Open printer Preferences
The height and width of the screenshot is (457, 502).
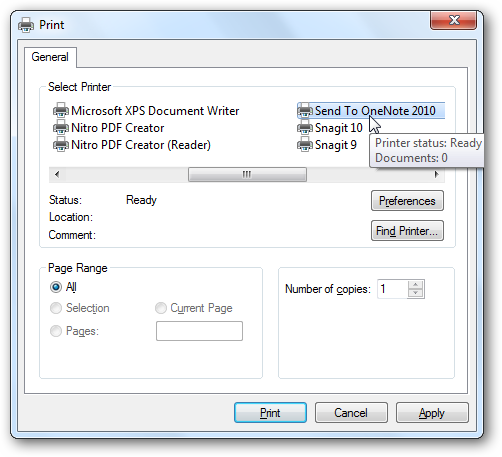pos(407,201)
